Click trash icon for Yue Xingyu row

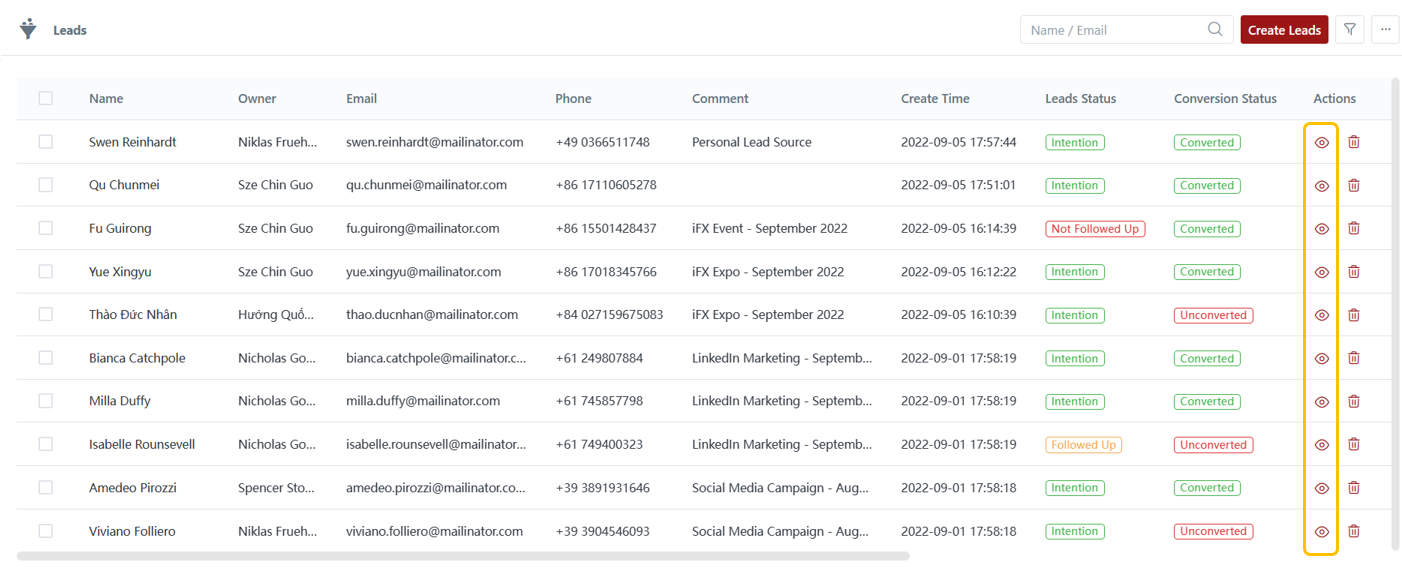(x=1354, y=272)
